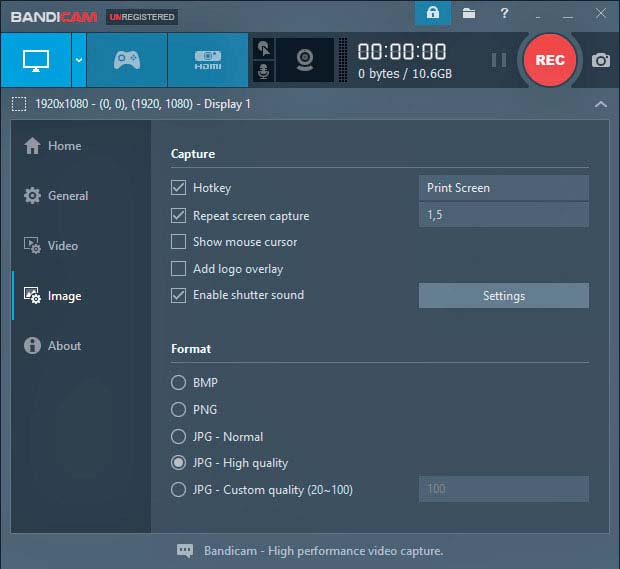Open screen recording mode dropdown arrow
620x569 pixels.
click(79, 60)
